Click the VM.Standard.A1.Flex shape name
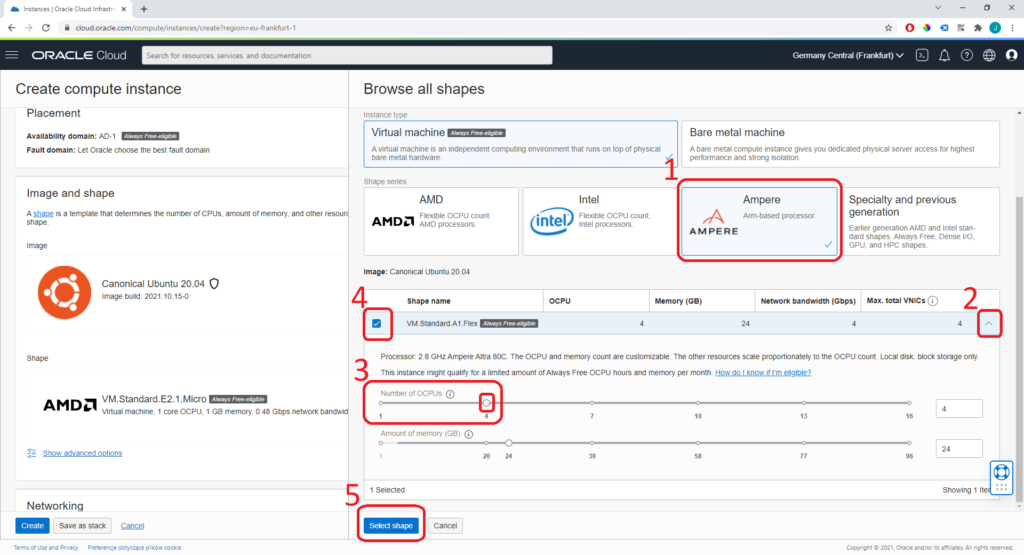The image size is (1024, 555). (441, 324)
